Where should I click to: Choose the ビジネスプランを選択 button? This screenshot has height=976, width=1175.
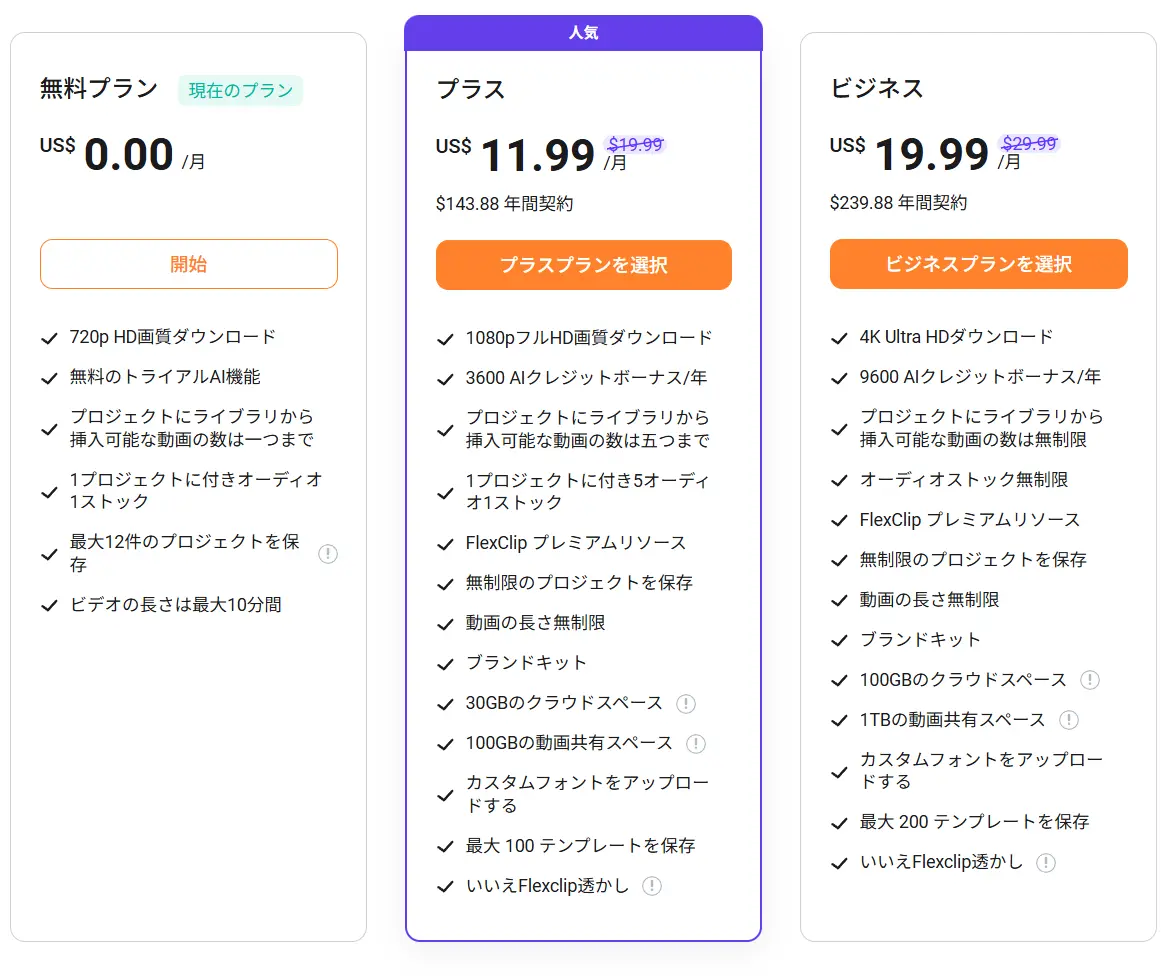coord(978,264)
